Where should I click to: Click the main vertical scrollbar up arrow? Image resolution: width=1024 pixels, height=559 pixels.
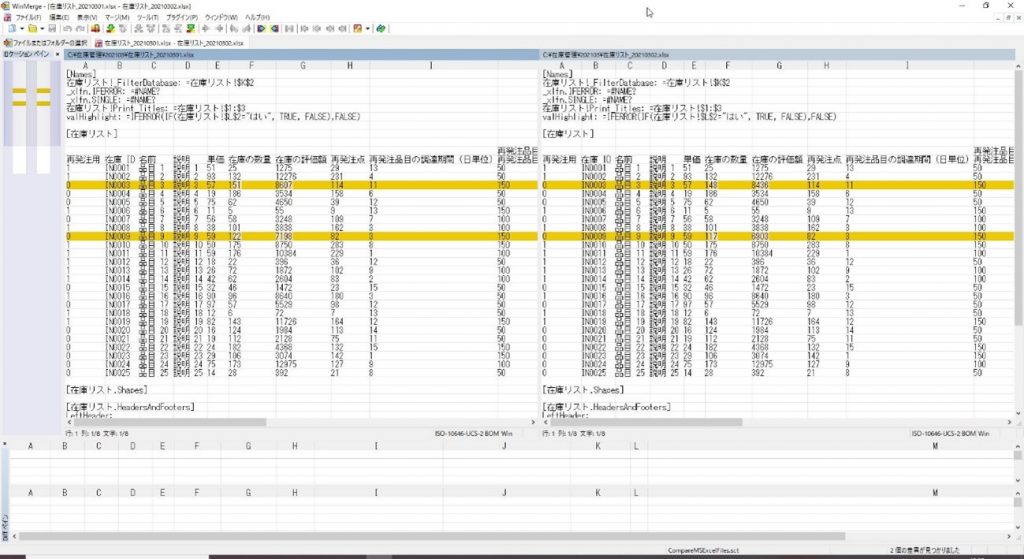pos(1019,67)
